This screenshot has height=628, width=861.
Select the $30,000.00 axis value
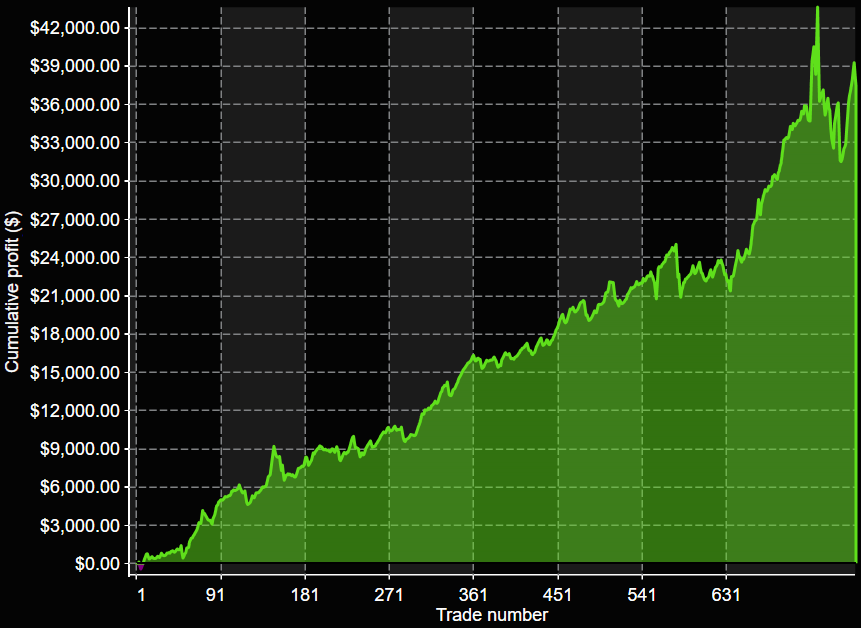(75, 181)
